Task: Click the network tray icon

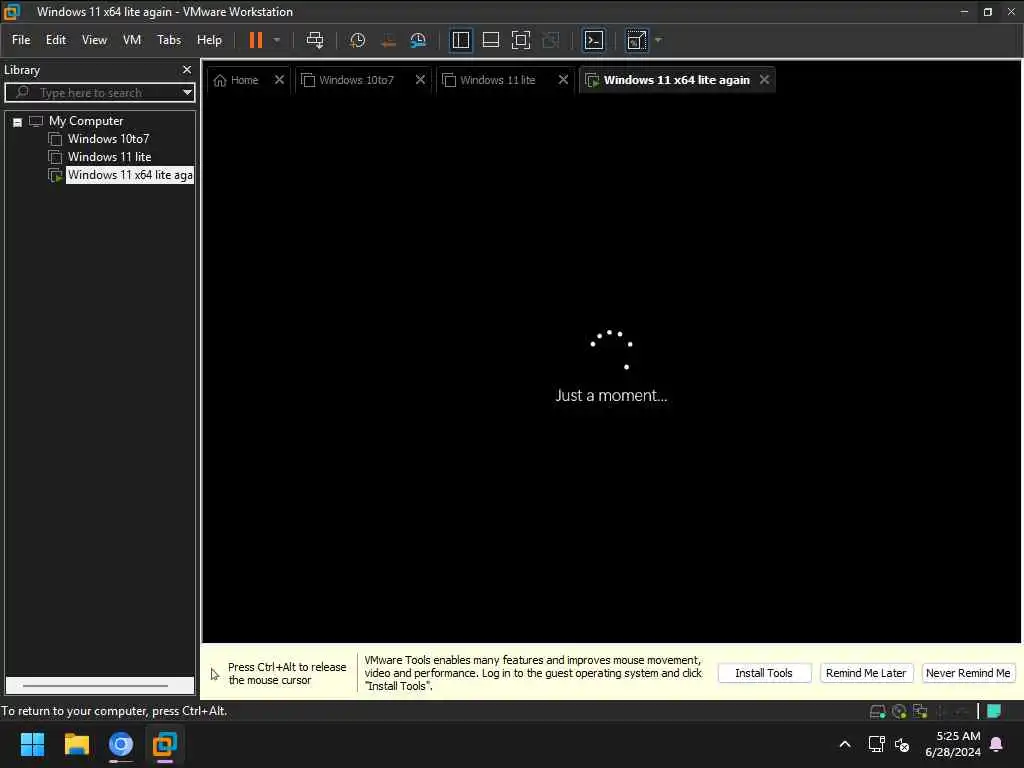Action: (x=876, y=744)
